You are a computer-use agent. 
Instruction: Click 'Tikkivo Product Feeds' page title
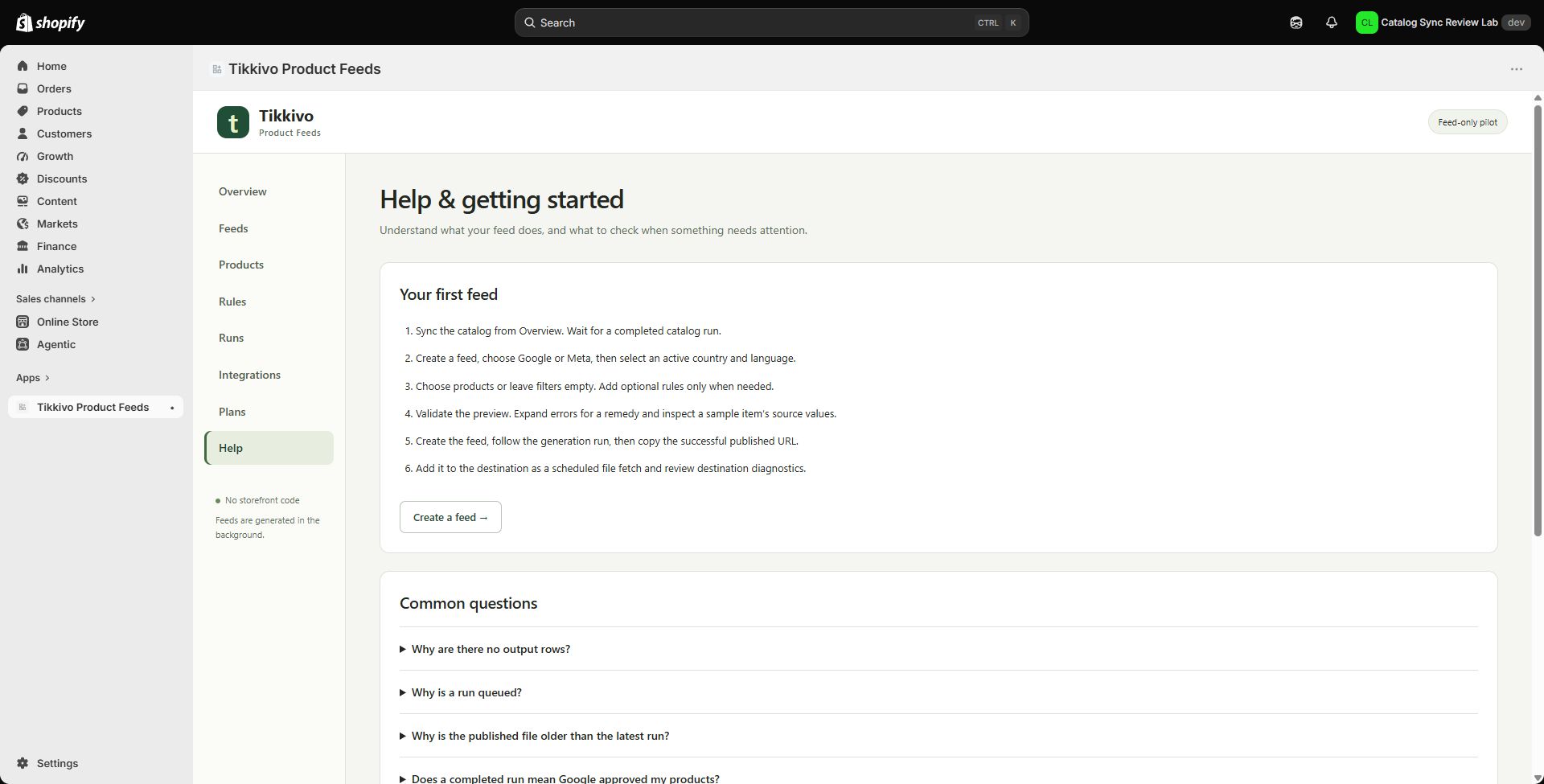(305, 69)
